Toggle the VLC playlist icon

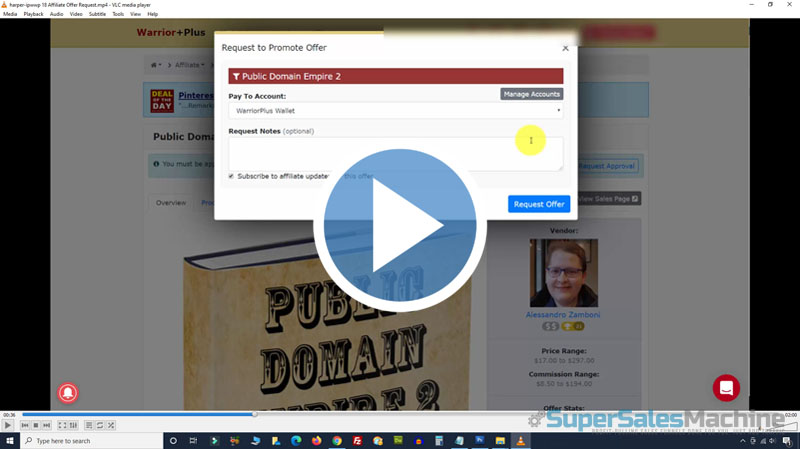[x=89, y=425]
